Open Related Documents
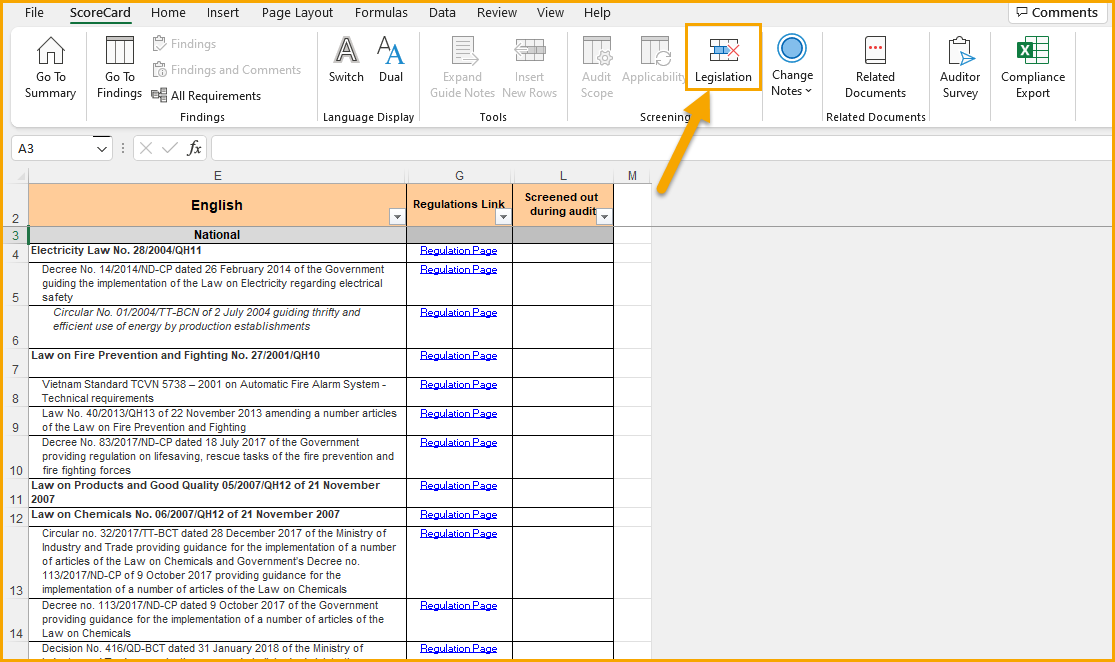 (875, 68)
